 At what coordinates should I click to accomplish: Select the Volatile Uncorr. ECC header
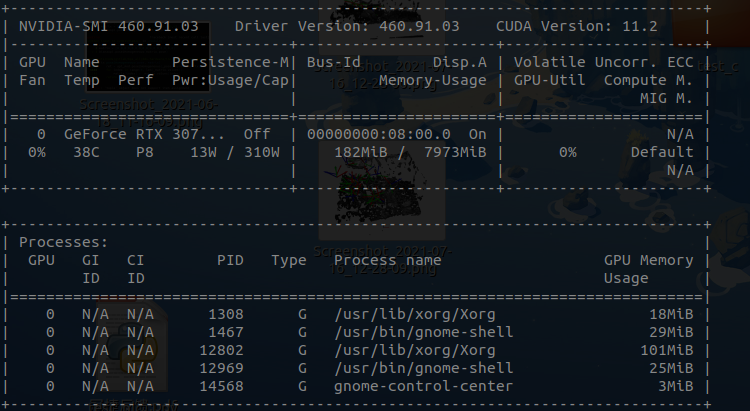603,63
